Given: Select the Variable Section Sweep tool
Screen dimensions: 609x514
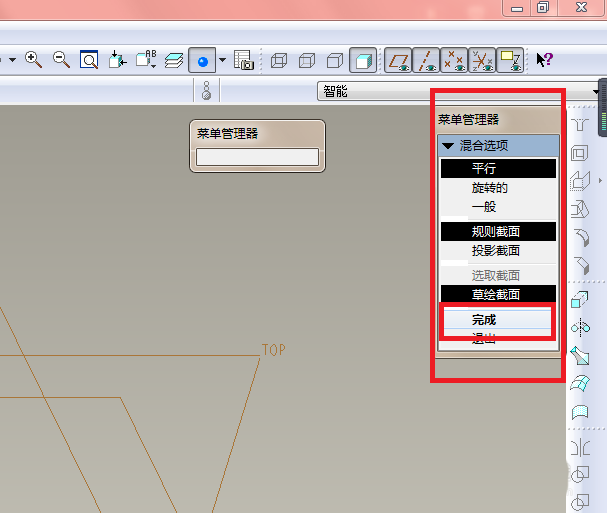Looking at the screenshot, I should tap(580, 356).
